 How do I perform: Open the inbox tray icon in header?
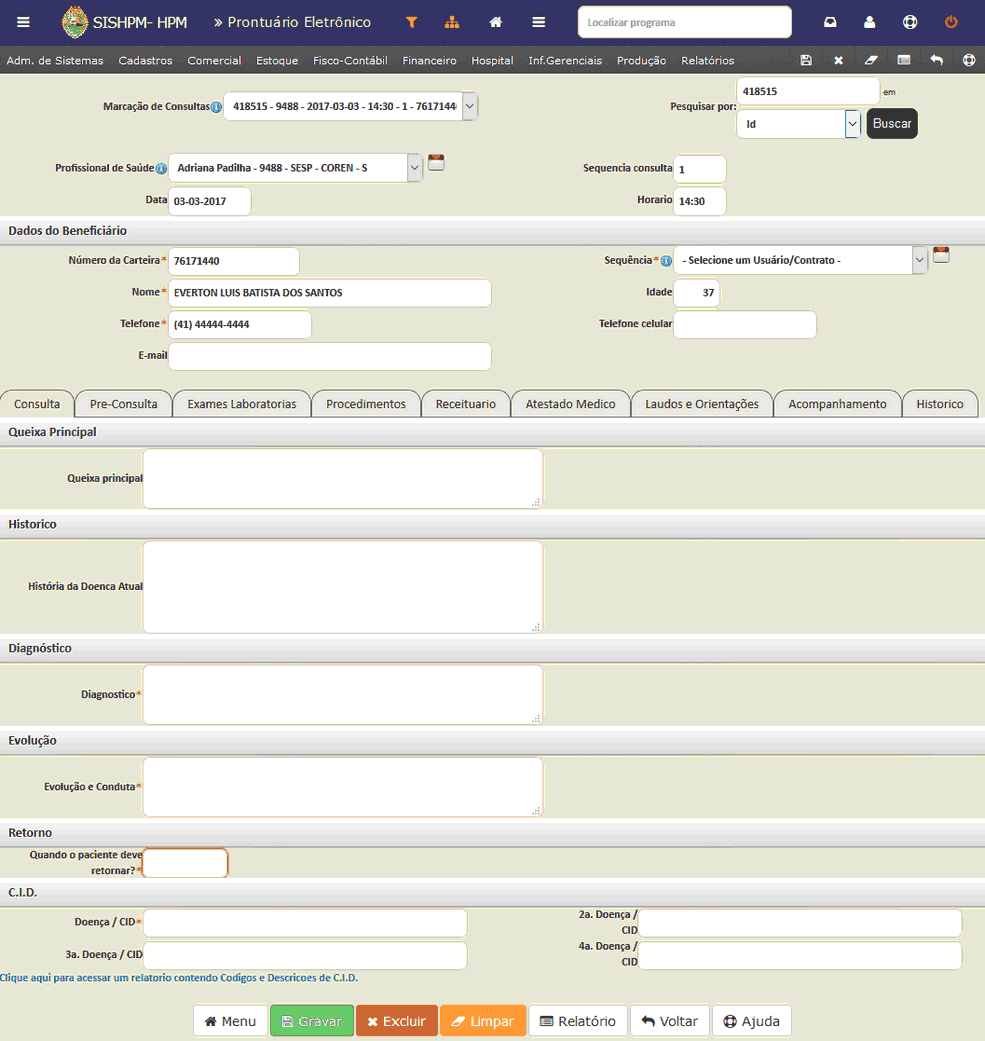(830, 22)
